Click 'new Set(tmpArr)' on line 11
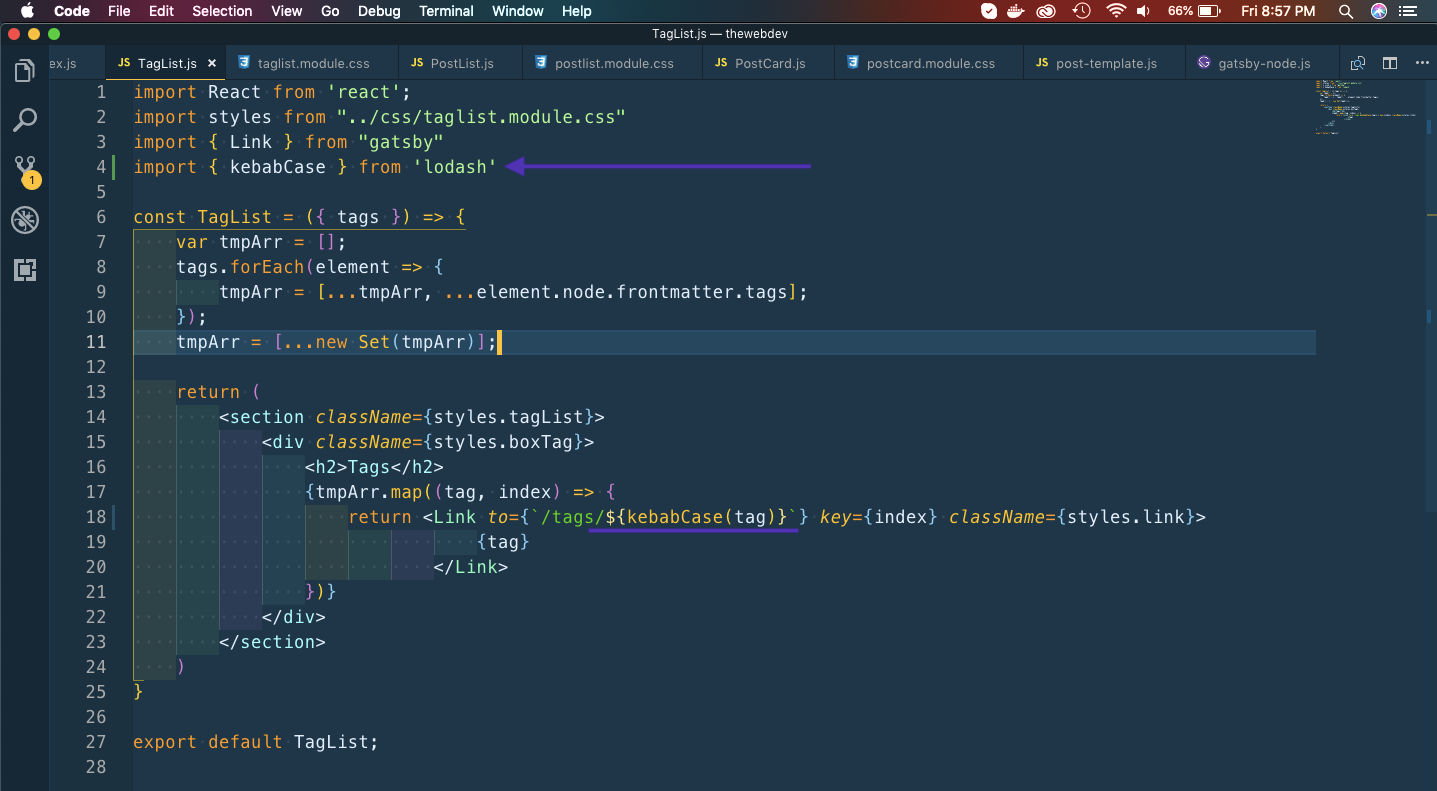Viewport: 1437px width, 791px height. 396,342
